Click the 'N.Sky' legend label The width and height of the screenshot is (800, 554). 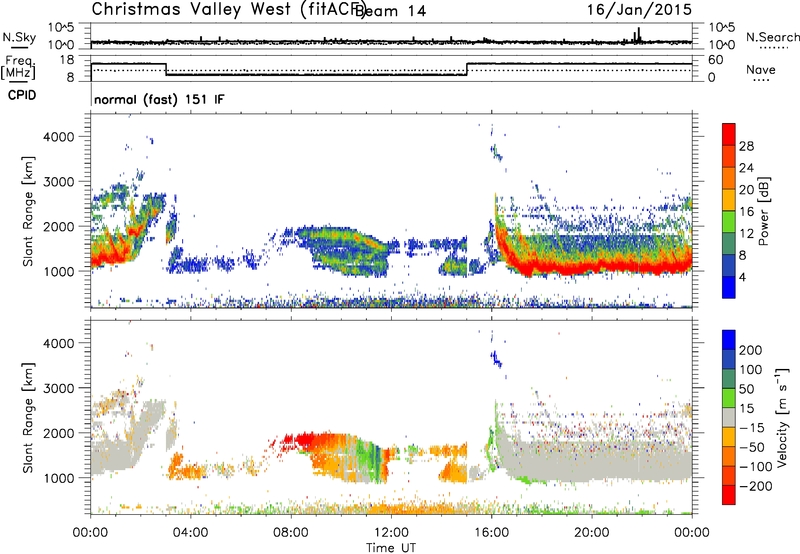[19, 37]
